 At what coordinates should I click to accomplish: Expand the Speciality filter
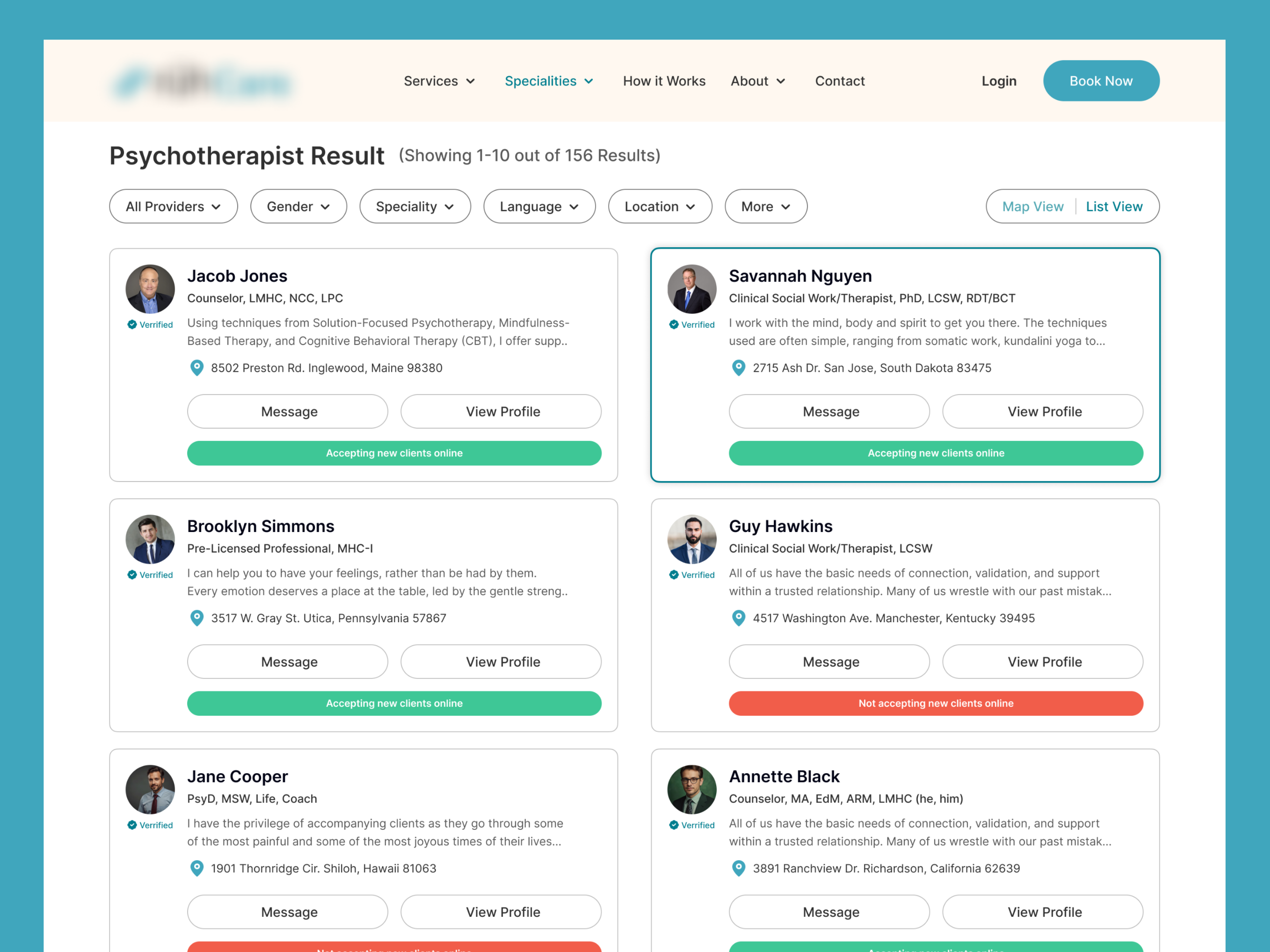[x=415, y=206]
